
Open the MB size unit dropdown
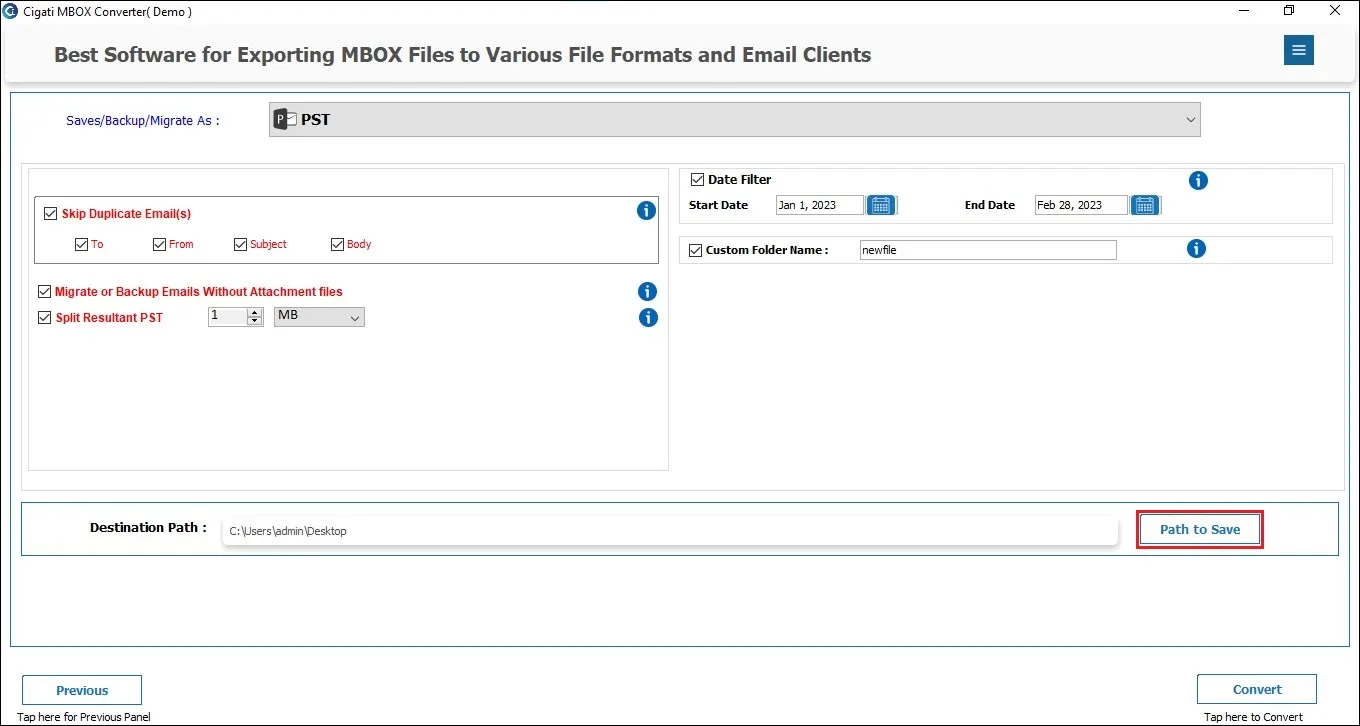click(319, 317)
